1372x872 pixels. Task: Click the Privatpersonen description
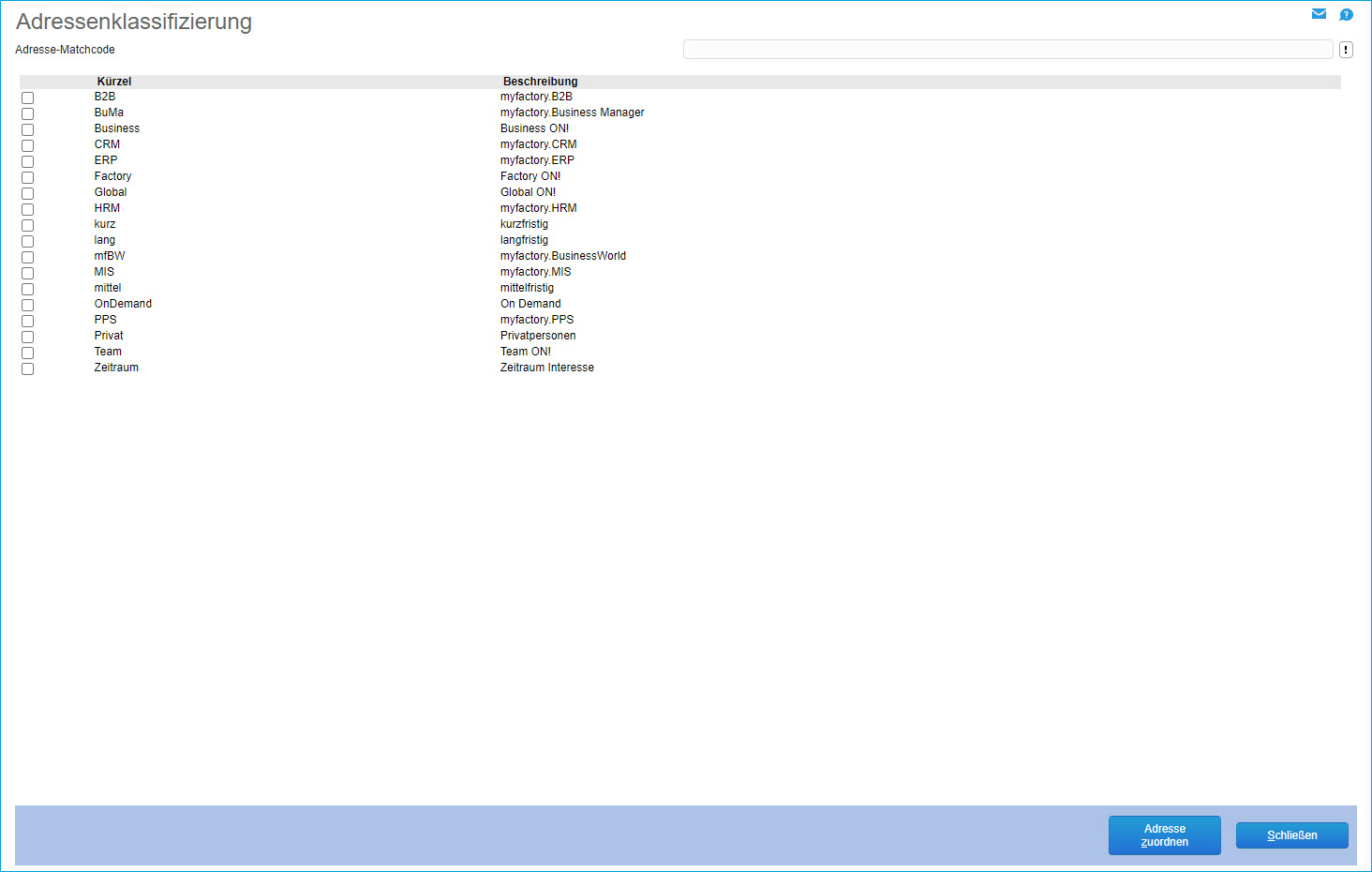(x=538, y=336)
